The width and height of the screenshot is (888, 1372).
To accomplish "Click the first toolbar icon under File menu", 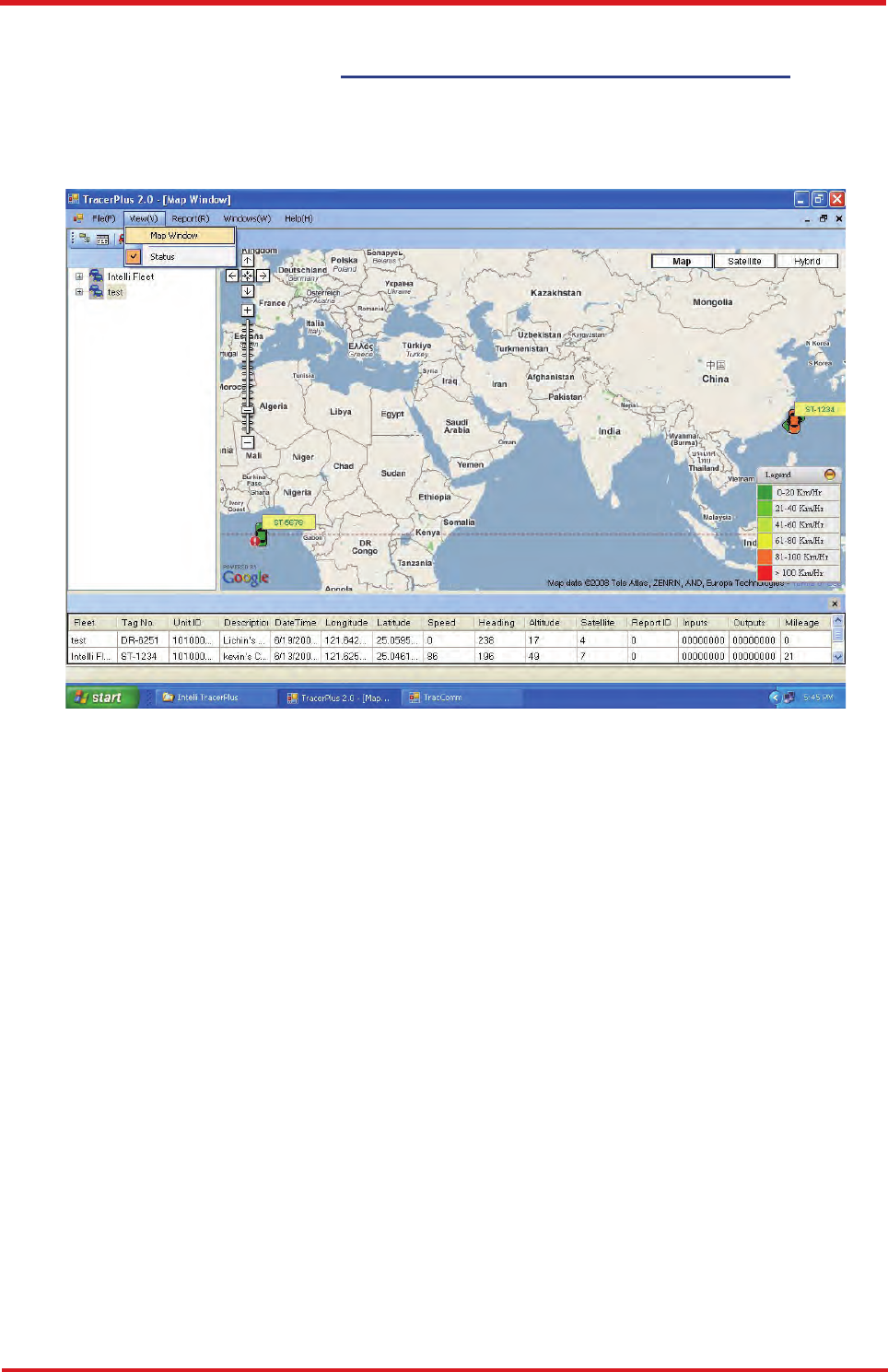I will click(x=85, y=238).
